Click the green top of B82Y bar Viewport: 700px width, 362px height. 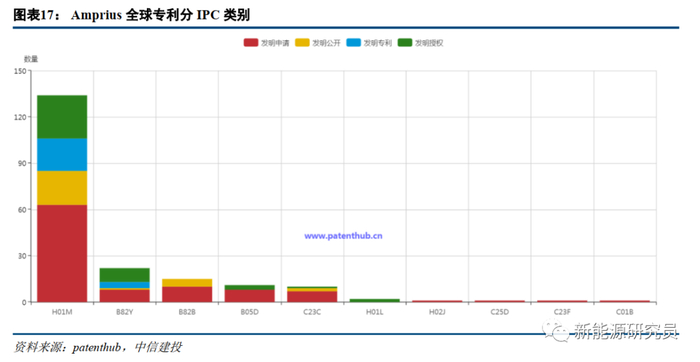pyautogui.click(x=125, y=275)
